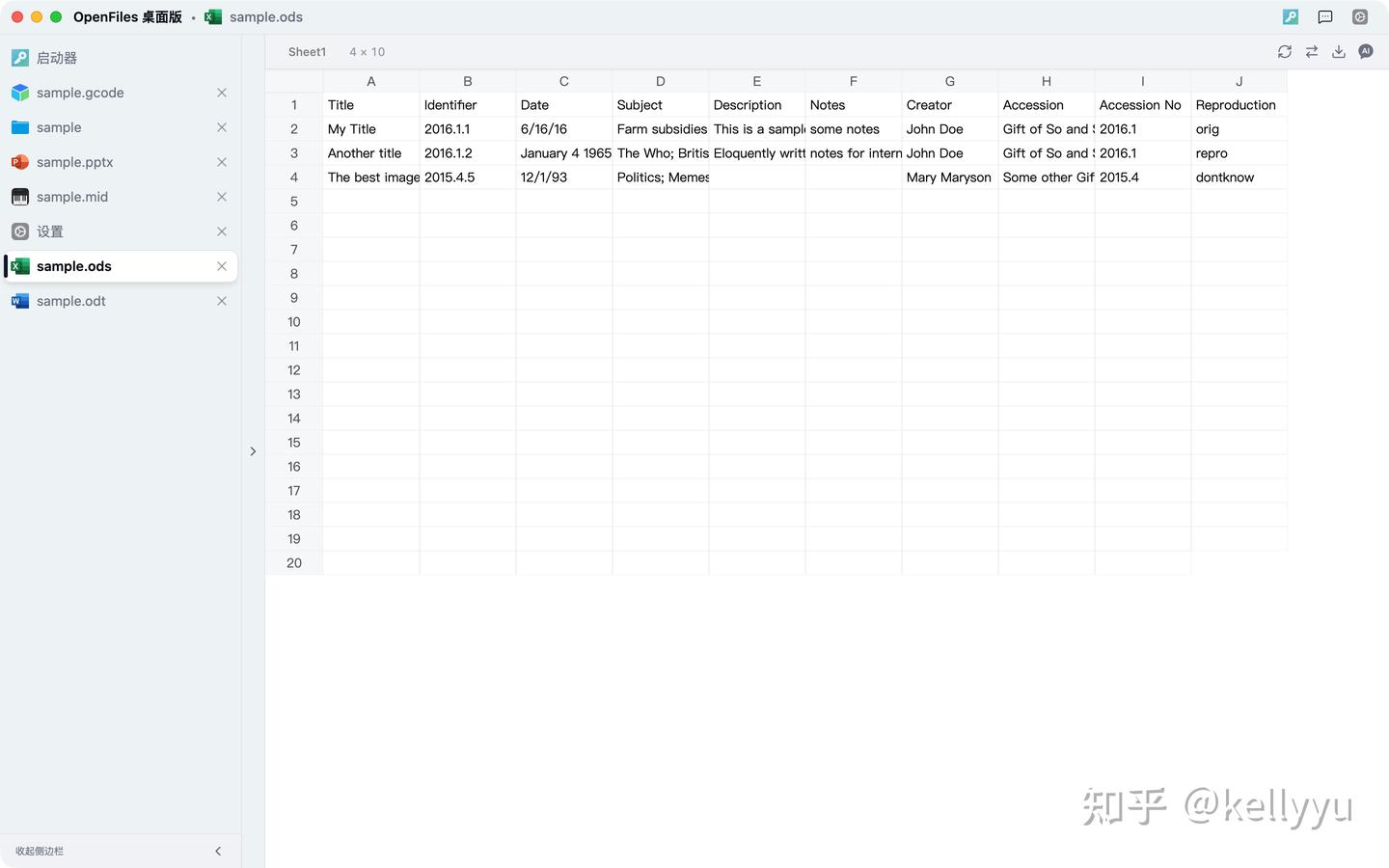Download the sample.ods file

[x=1339, y=52]
